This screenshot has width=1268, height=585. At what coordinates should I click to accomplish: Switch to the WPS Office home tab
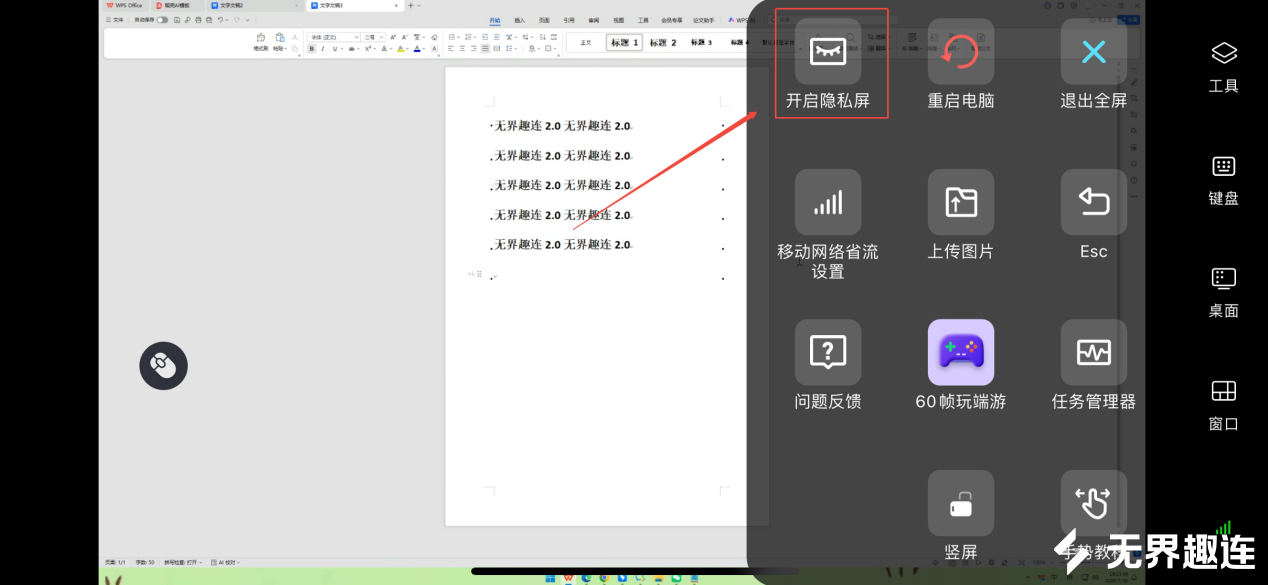[x=124, y=5]
